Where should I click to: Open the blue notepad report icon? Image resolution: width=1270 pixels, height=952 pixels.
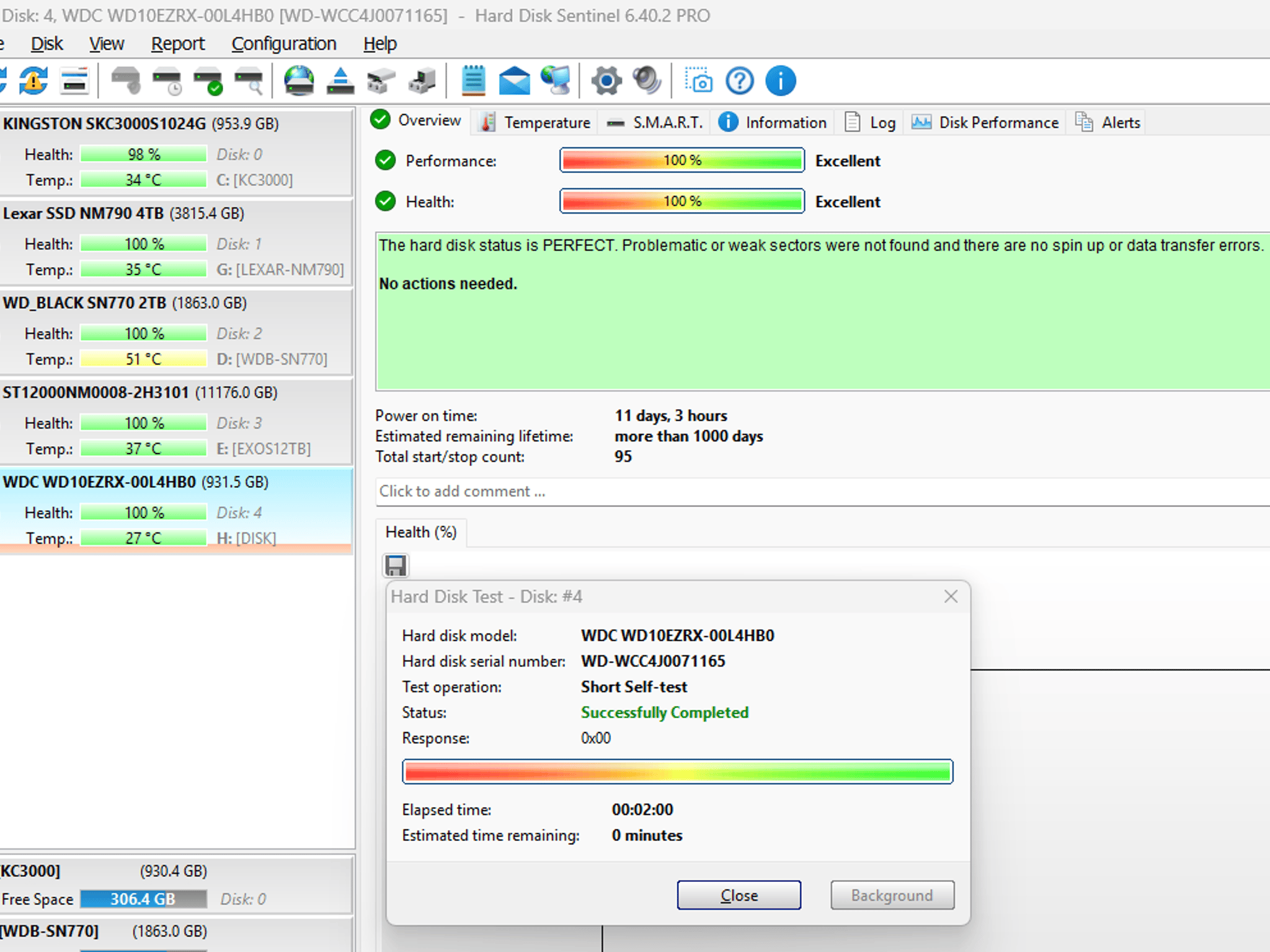coord(473,81)
